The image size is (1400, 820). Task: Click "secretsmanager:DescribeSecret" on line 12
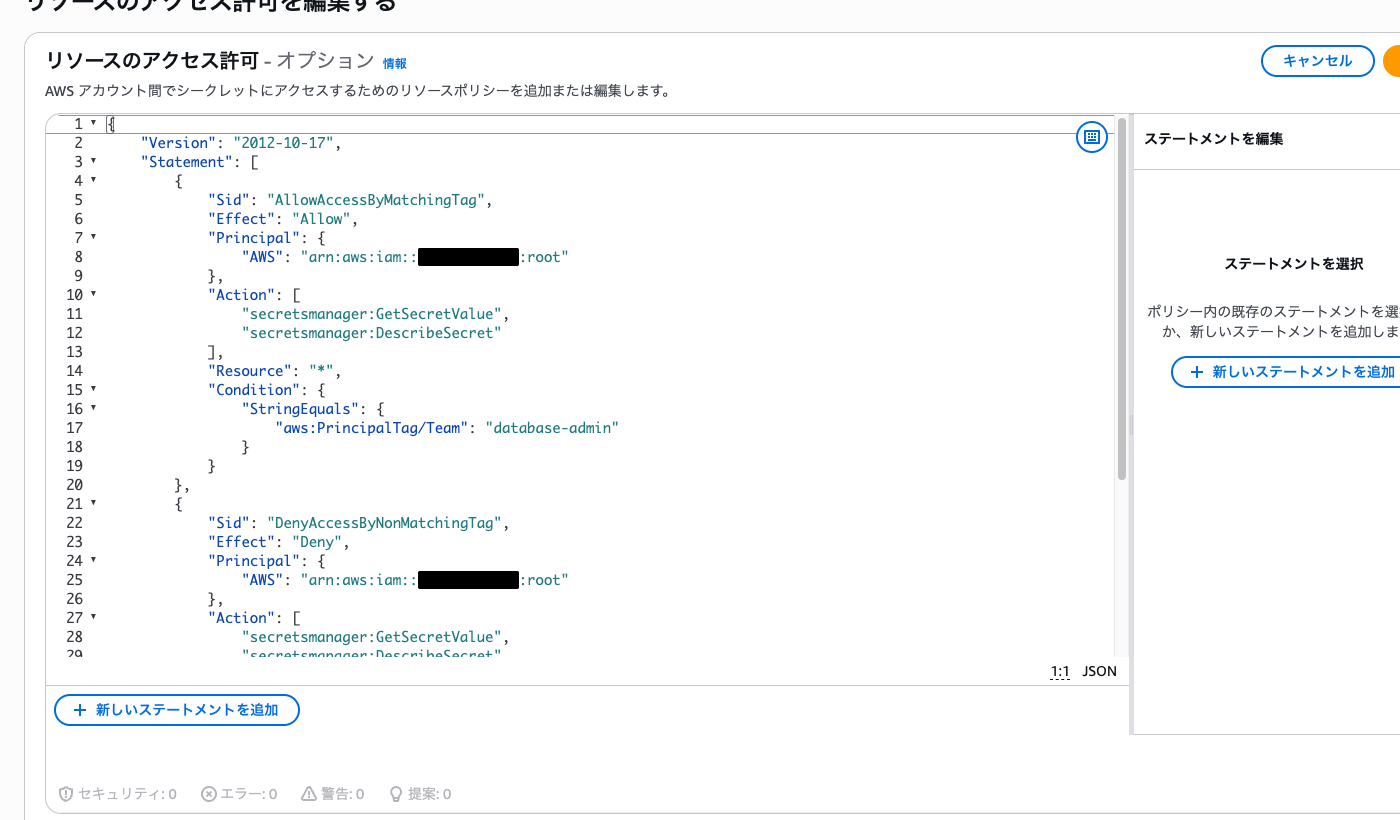pos(371,333)
